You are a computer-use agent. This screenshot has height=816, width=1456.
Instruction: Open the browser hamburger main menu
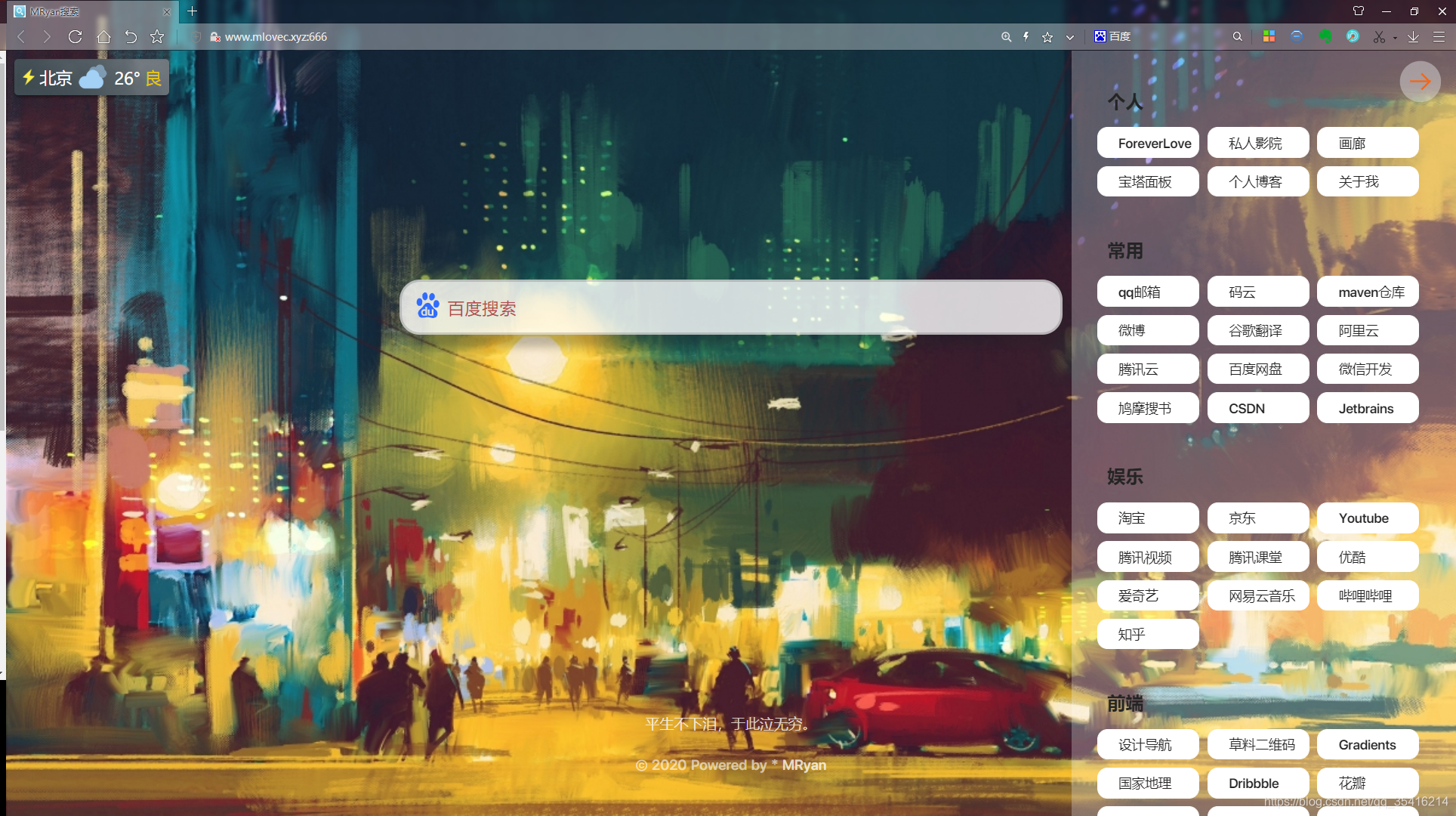[x=1439, y=36]
